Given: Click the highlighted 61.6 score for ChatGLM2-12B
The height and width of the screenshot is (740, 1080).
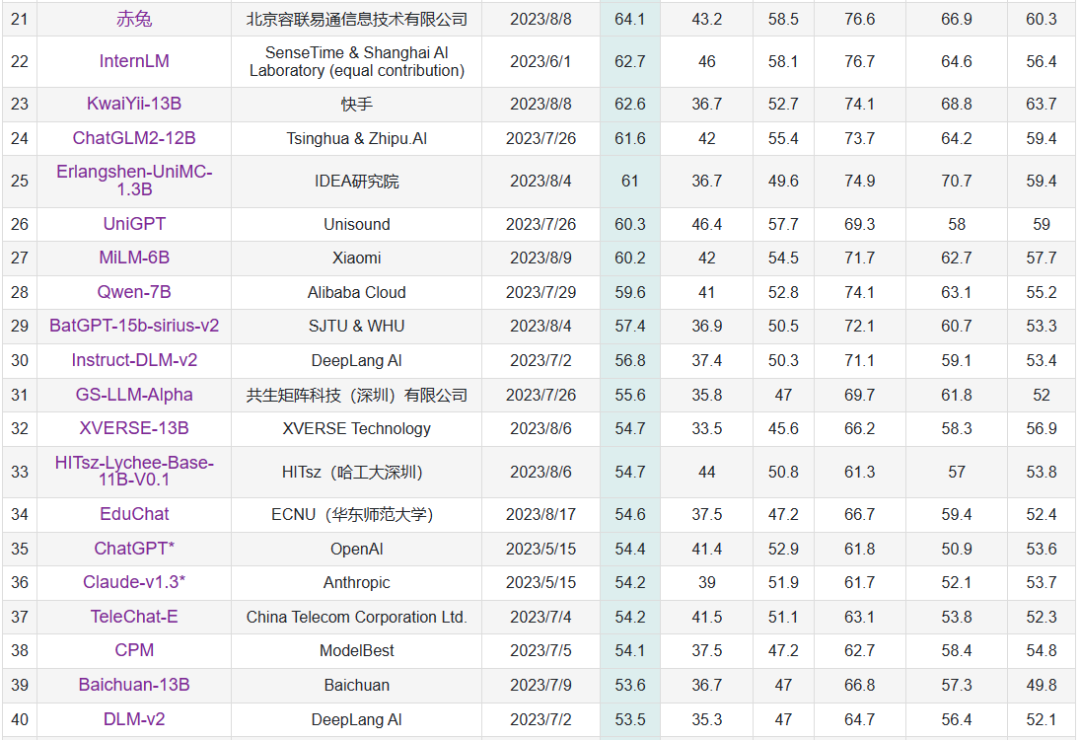Looking at the screenshot, I should pyautogui.click(x=630, y=138).
